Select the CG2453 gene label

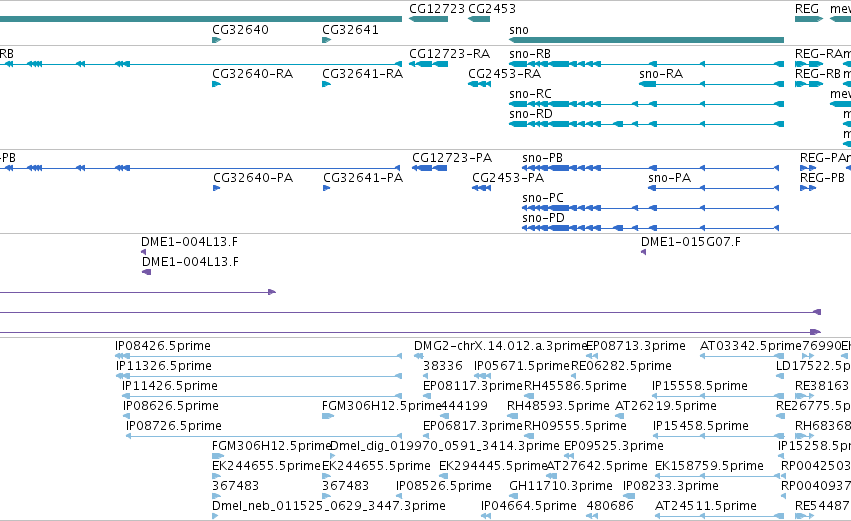(x=492, y=9)
